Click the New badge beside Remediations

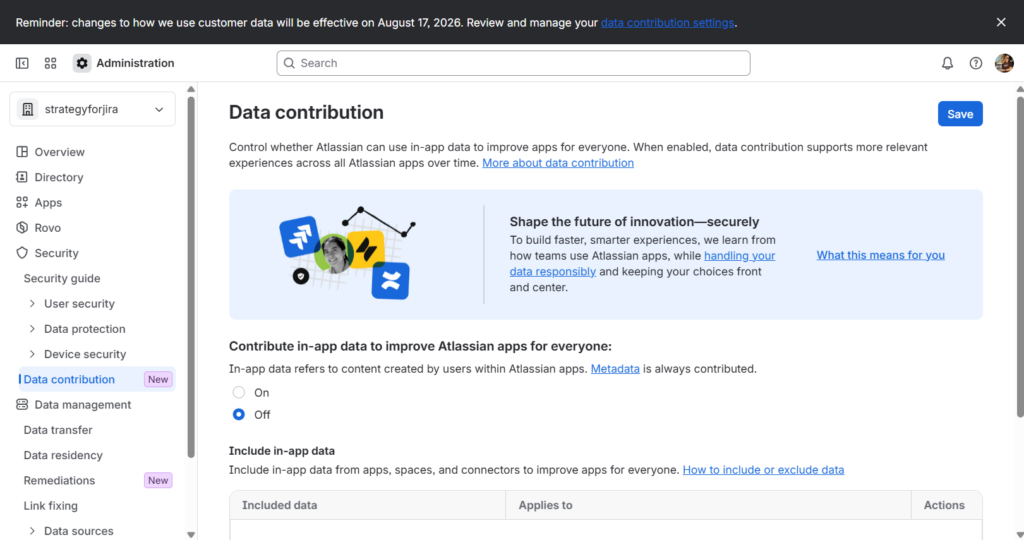coord(158,481)
